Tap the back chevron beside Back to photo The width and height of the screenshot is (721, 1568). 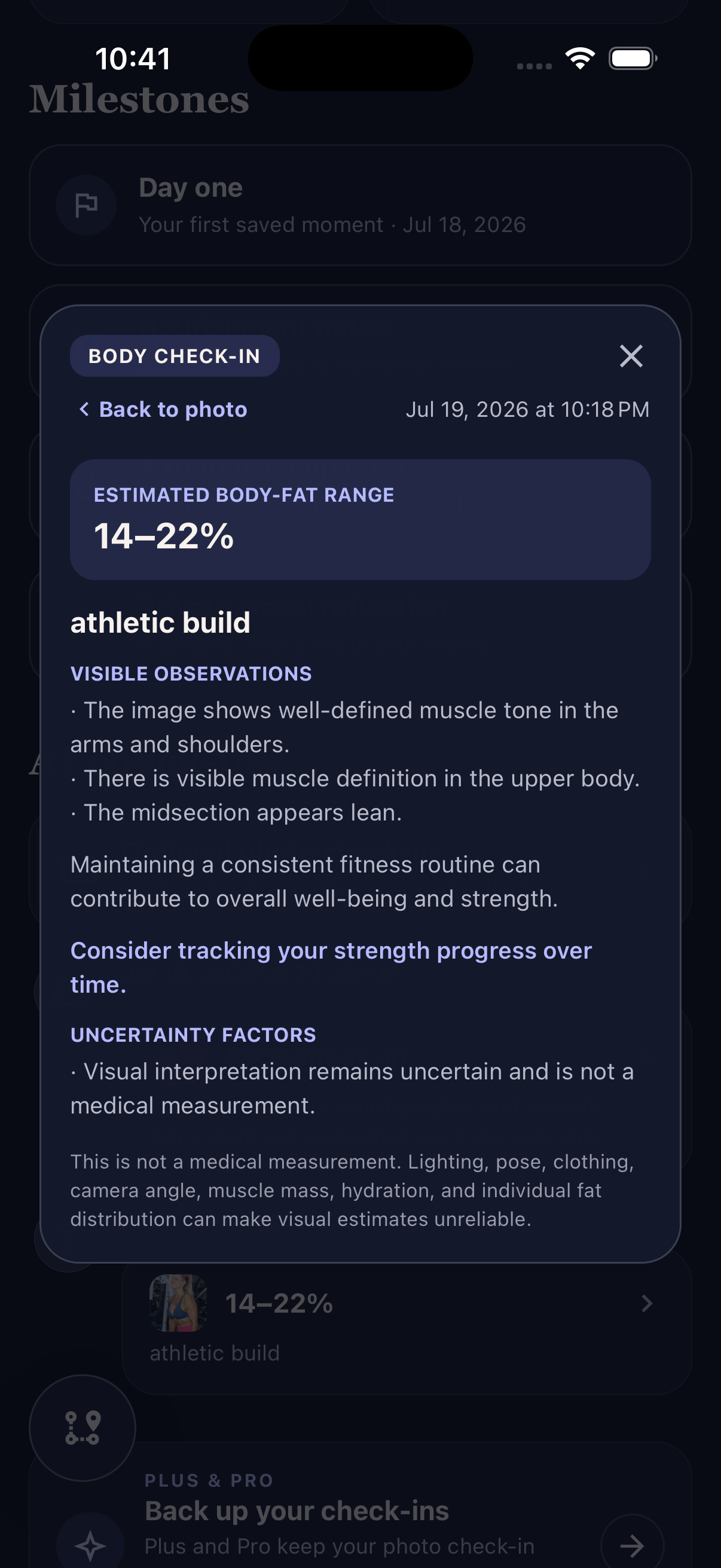pos(84,410)
